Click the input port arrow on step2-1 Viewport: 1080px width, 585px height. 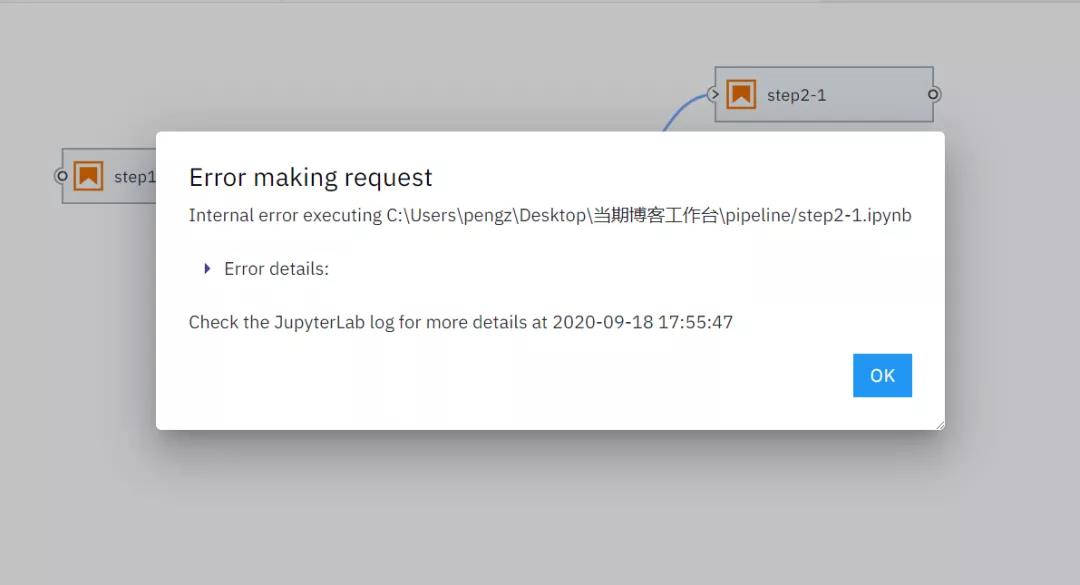point(712,94)
